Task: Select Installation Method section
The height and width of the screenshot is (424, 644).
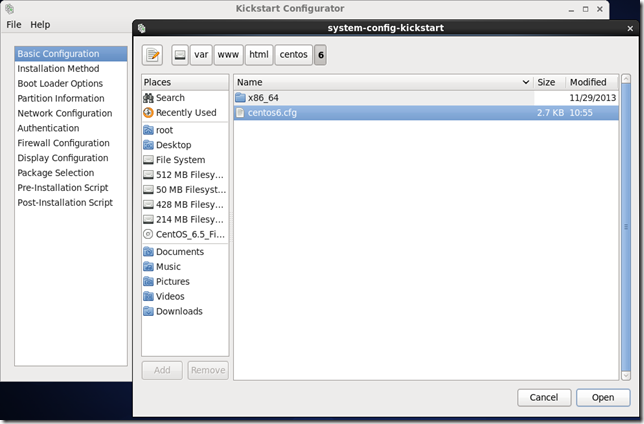Action: tap(71, 69)
